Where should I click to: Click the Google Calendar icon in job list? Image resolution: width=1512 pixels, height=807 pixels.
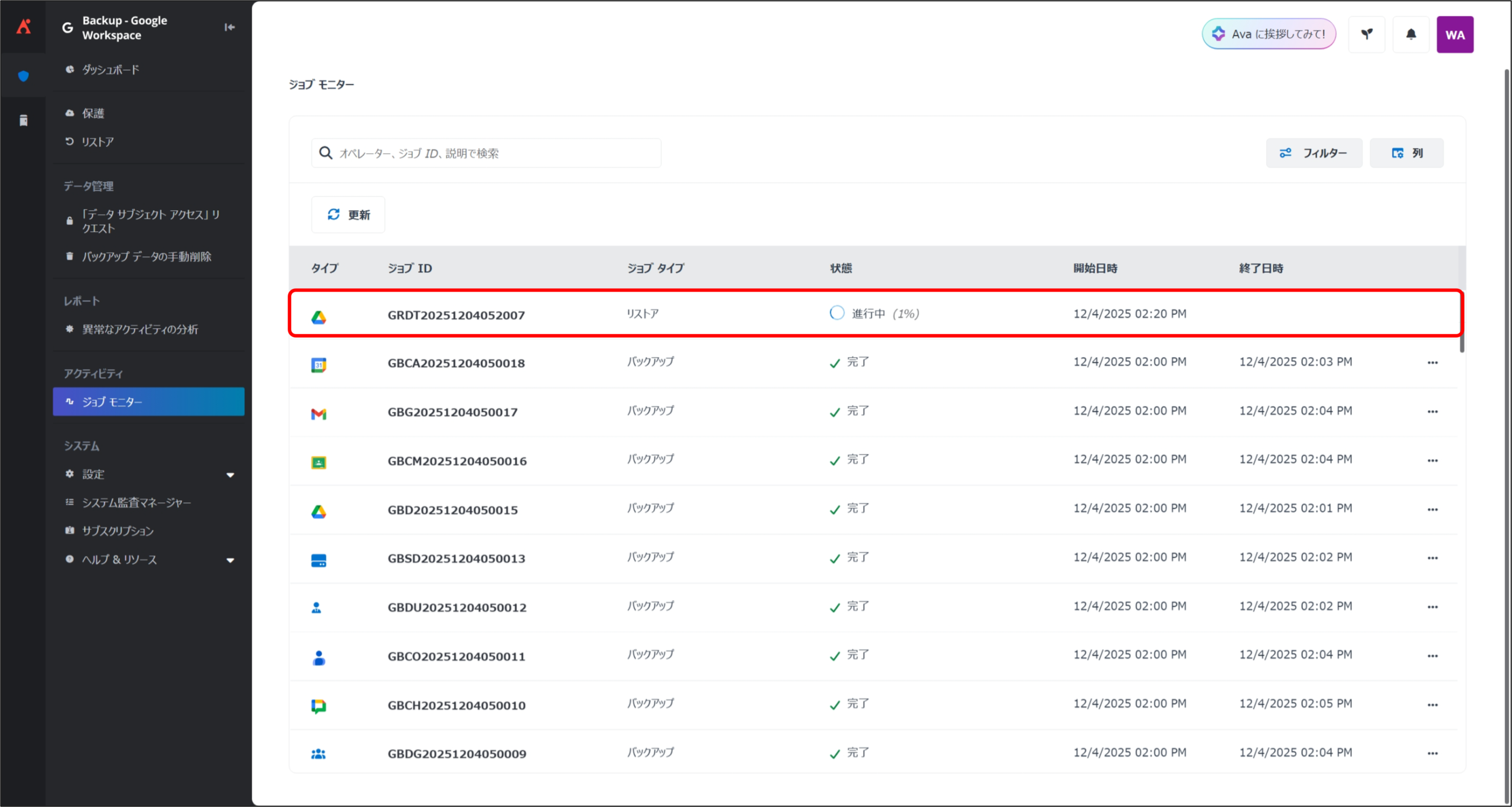(318, 364)
